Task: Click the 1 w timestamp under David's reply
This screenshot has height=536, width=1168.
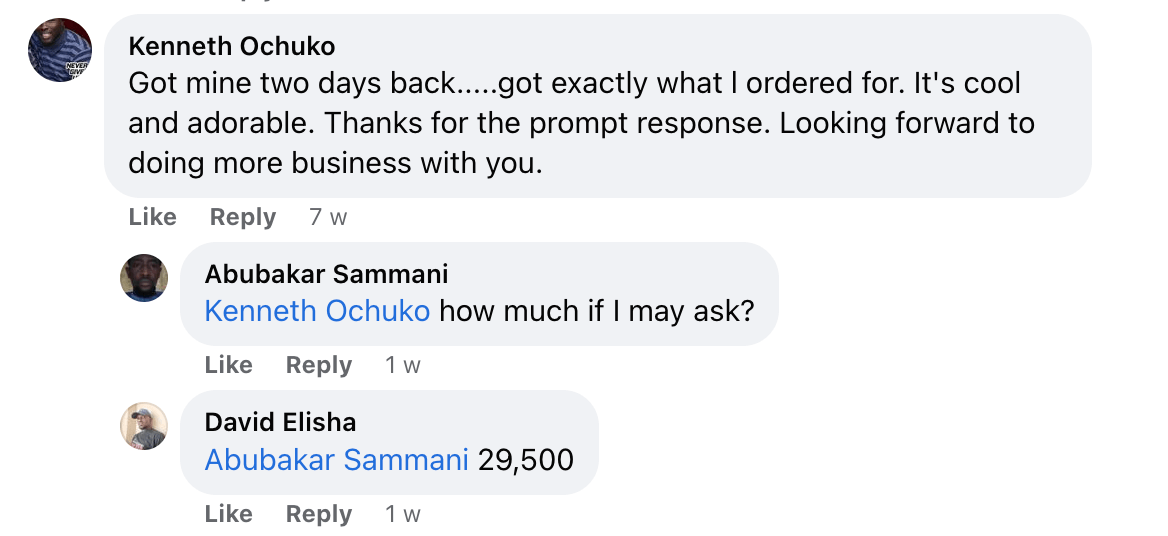Action: click(x=403, y=514)
